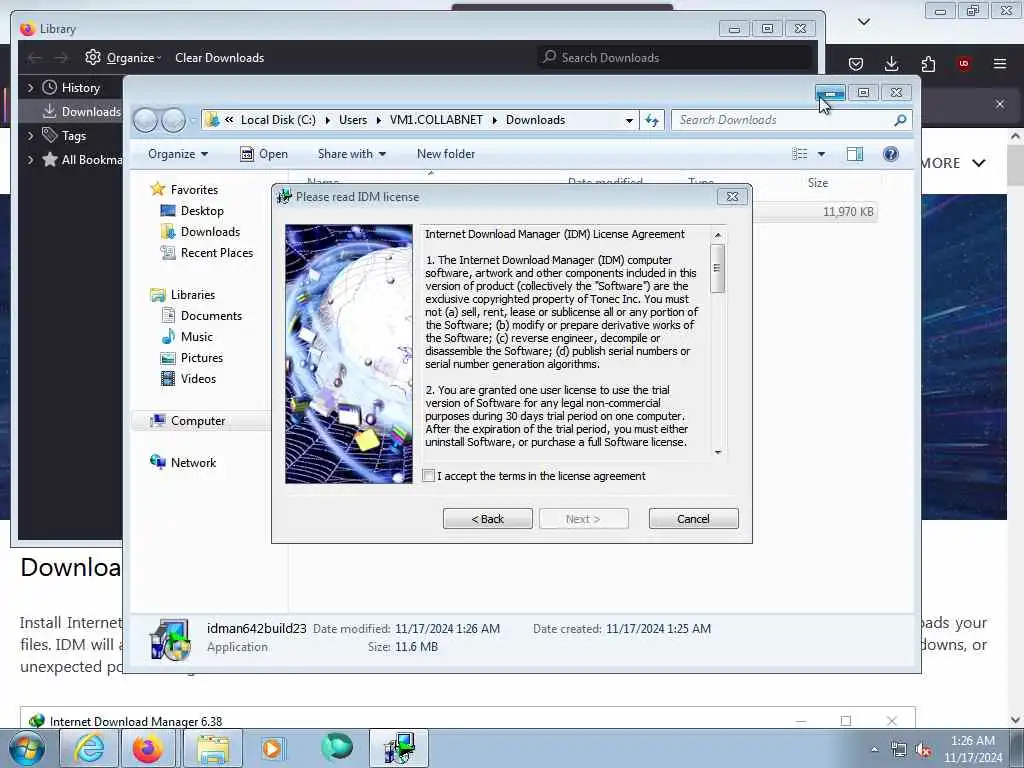Click muted volume tray icon
This screenshot has width=1024, height=768.
pyautogui.click(x=923, y=750)
